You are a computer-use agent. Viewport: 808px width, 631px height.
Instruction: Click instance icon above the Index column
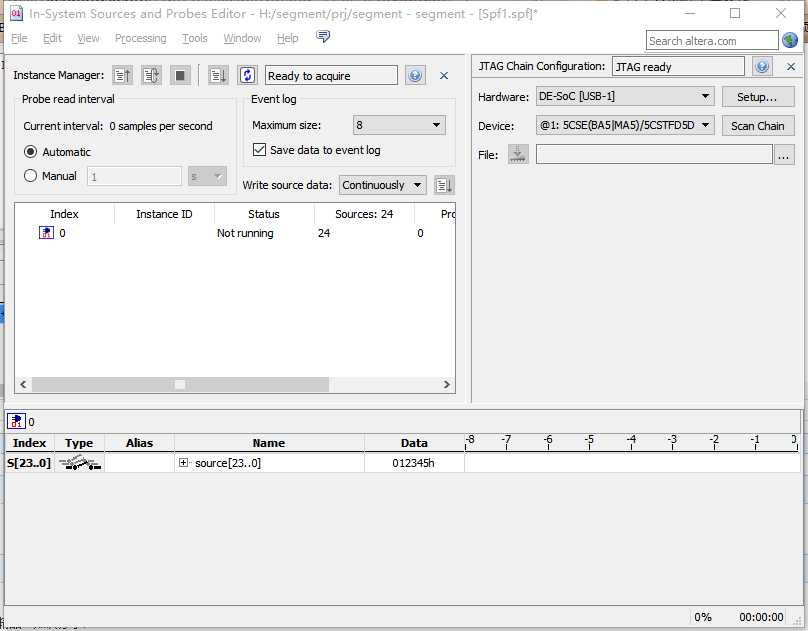click(16, 421)
